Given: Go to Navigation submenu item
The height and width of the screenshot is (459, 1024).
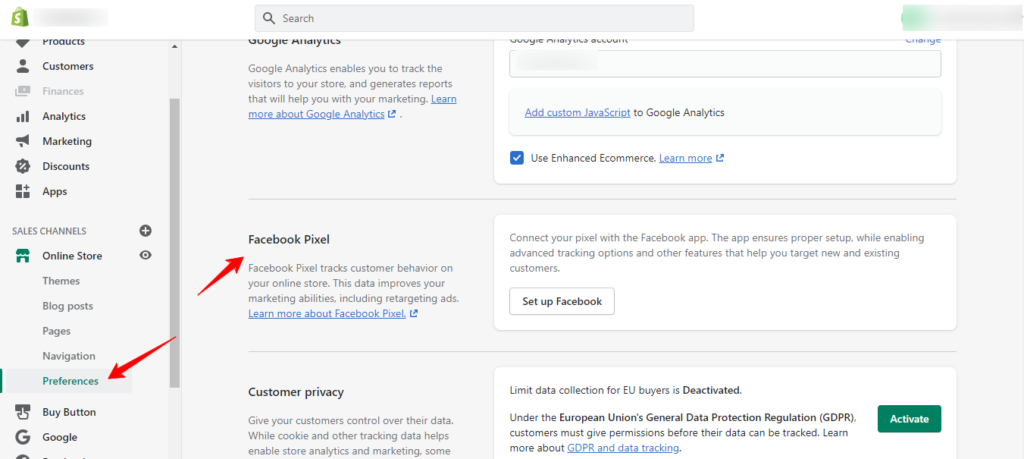Looking at the screenshot, I should tap(69, 356).
